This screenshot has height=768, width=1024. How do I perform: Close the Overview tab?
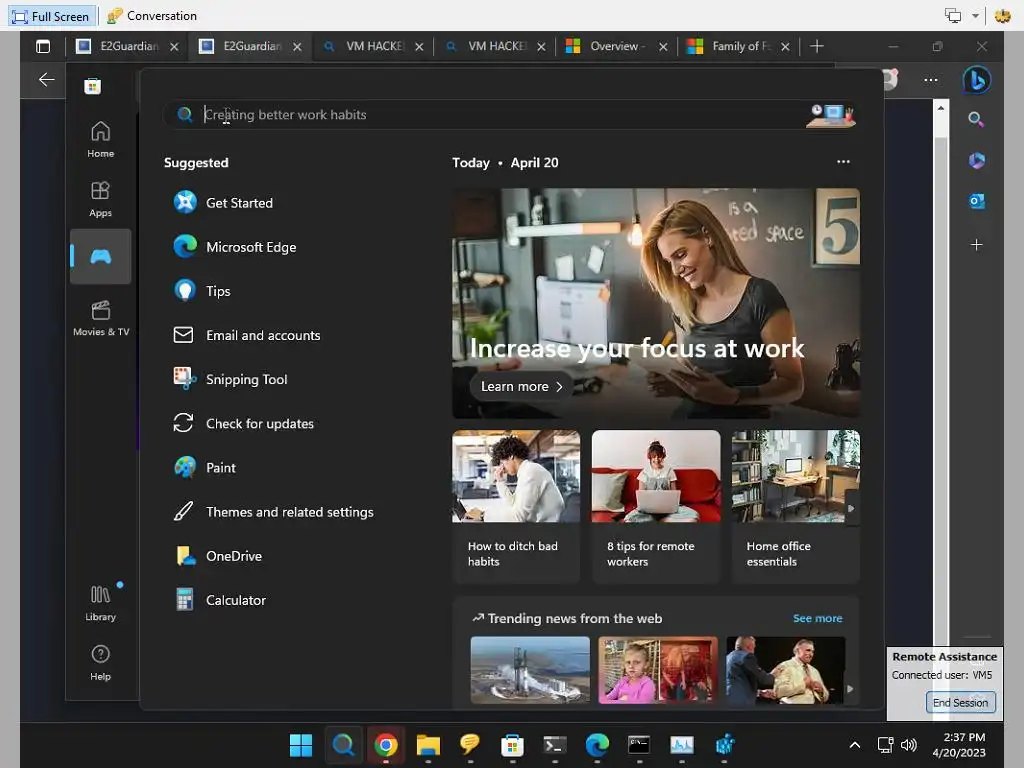pyautogui.click(x=663, y=46)
